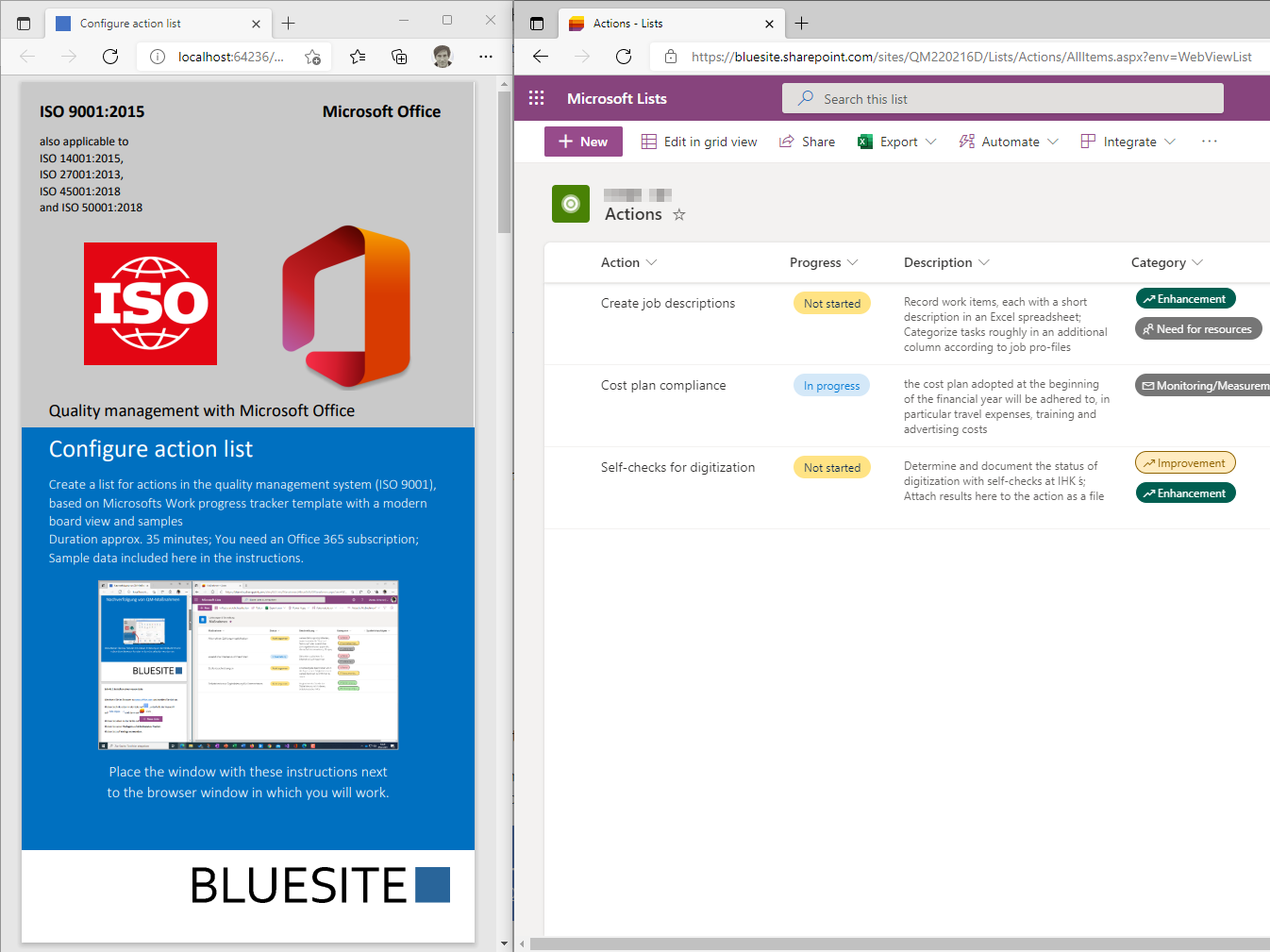The image size is (1270, 952).
Task: Open a new tab in Lists window
Action: coord(801,24)
